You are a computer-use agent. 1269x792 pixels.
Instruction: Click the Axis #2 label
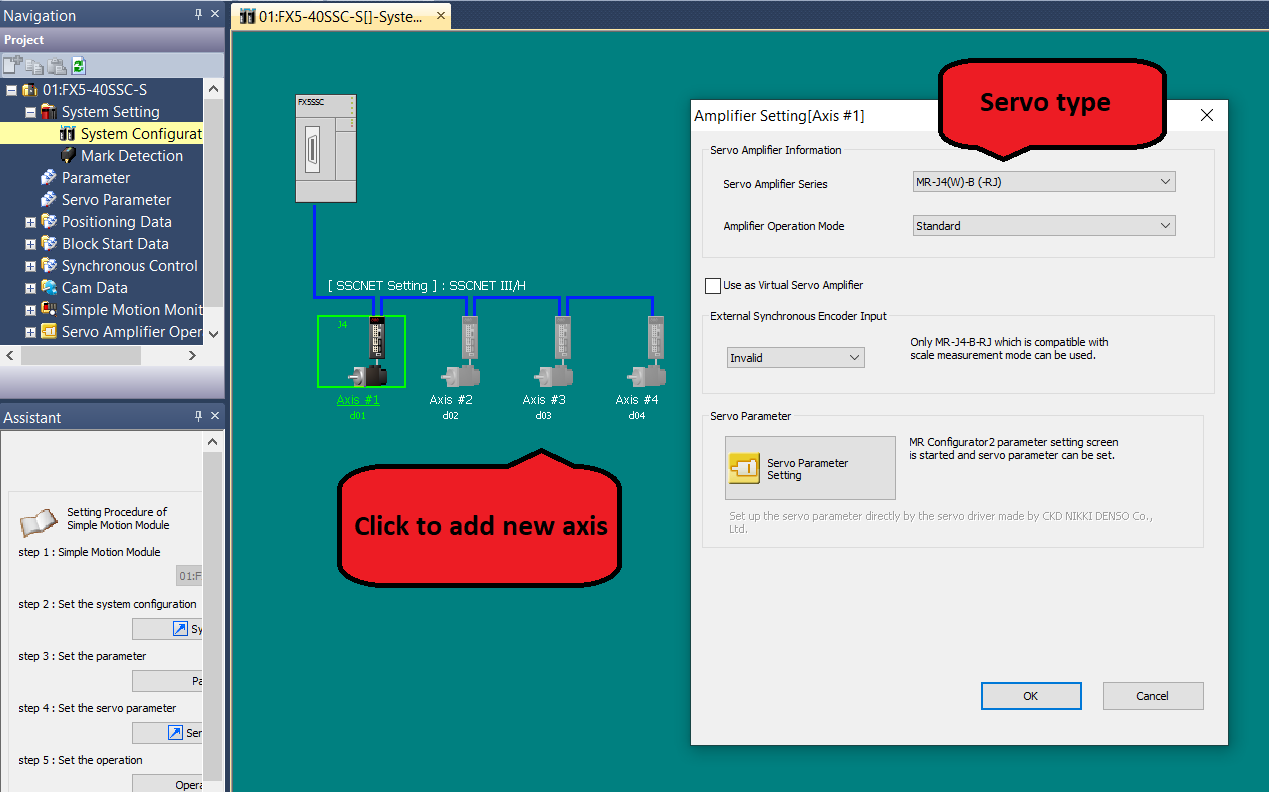pos(451,400)
